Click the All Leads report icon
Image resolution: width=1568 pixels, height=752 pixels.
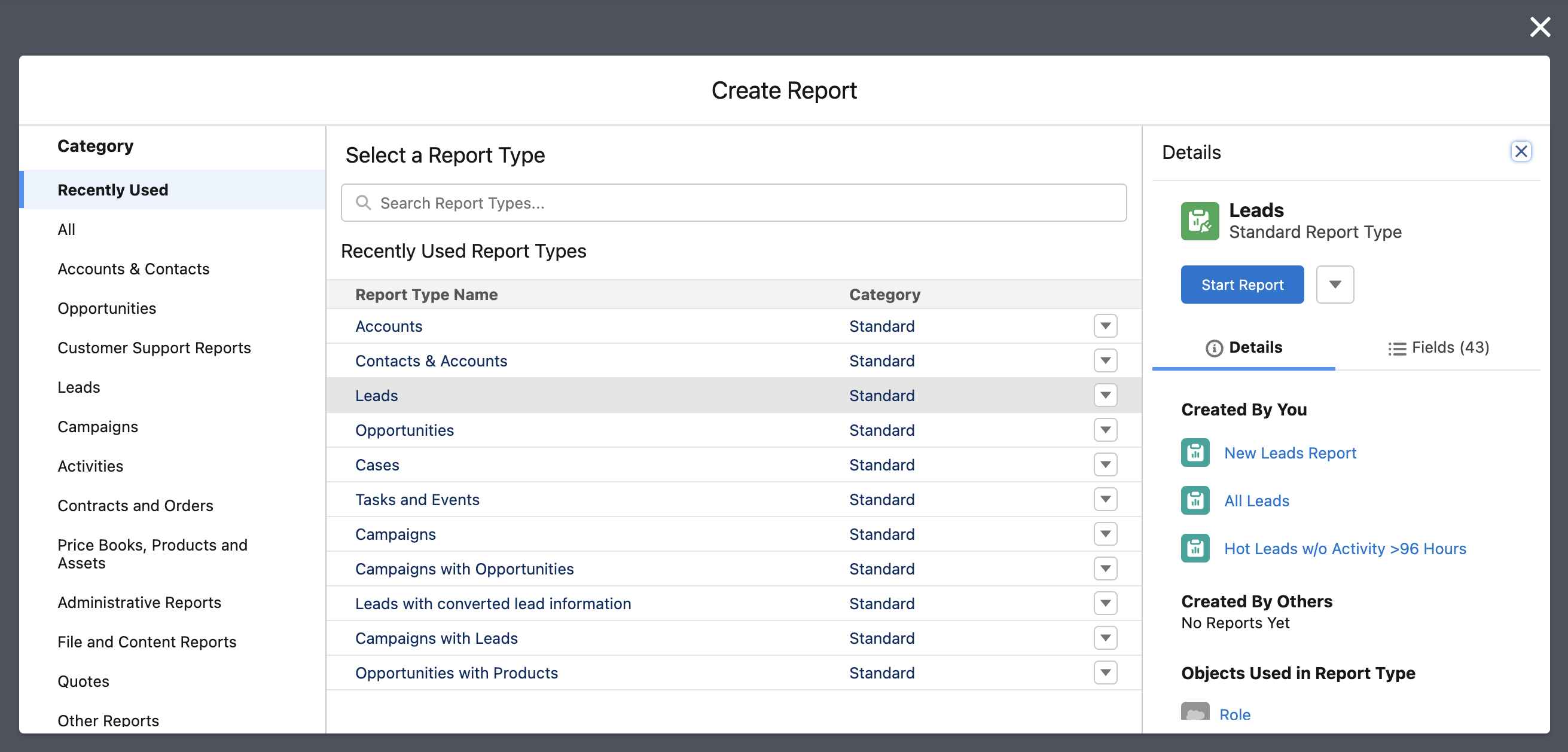coord(1195,500)
